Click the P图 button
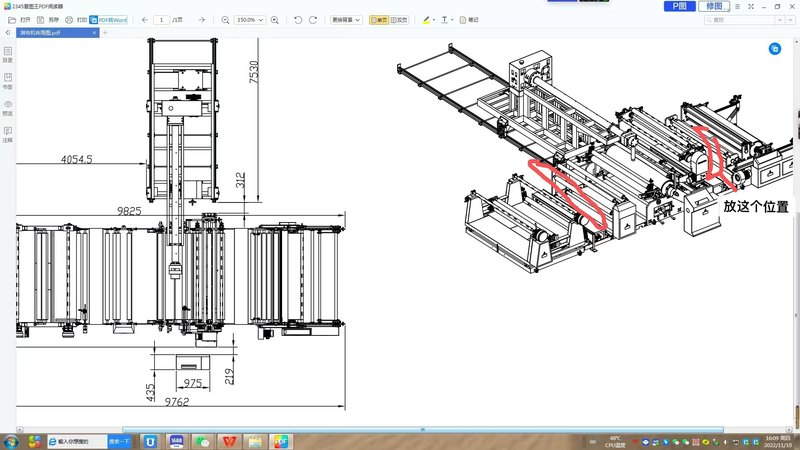The image size is (800, 450). 679,6
